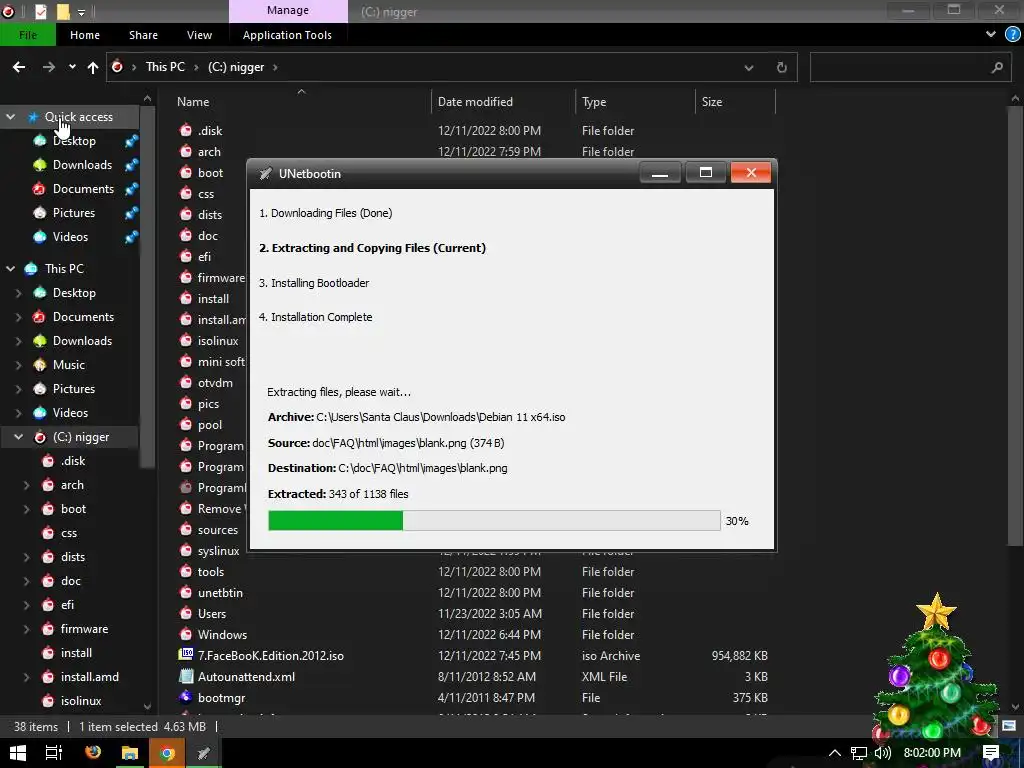The width and height of the screenshot is (1024, 768).
Task: Click the navigation pane vertical scrollbar
Action: [x=148, y=286]
